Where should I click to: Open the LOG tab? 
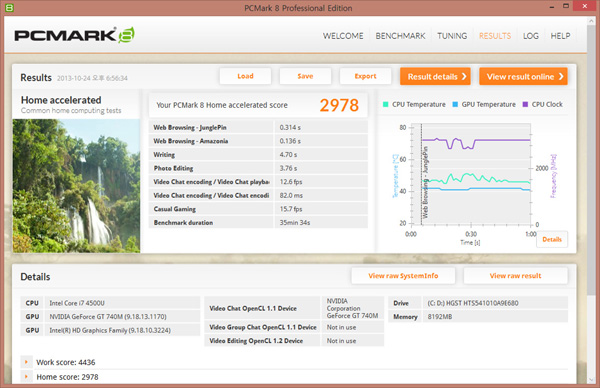531,36
